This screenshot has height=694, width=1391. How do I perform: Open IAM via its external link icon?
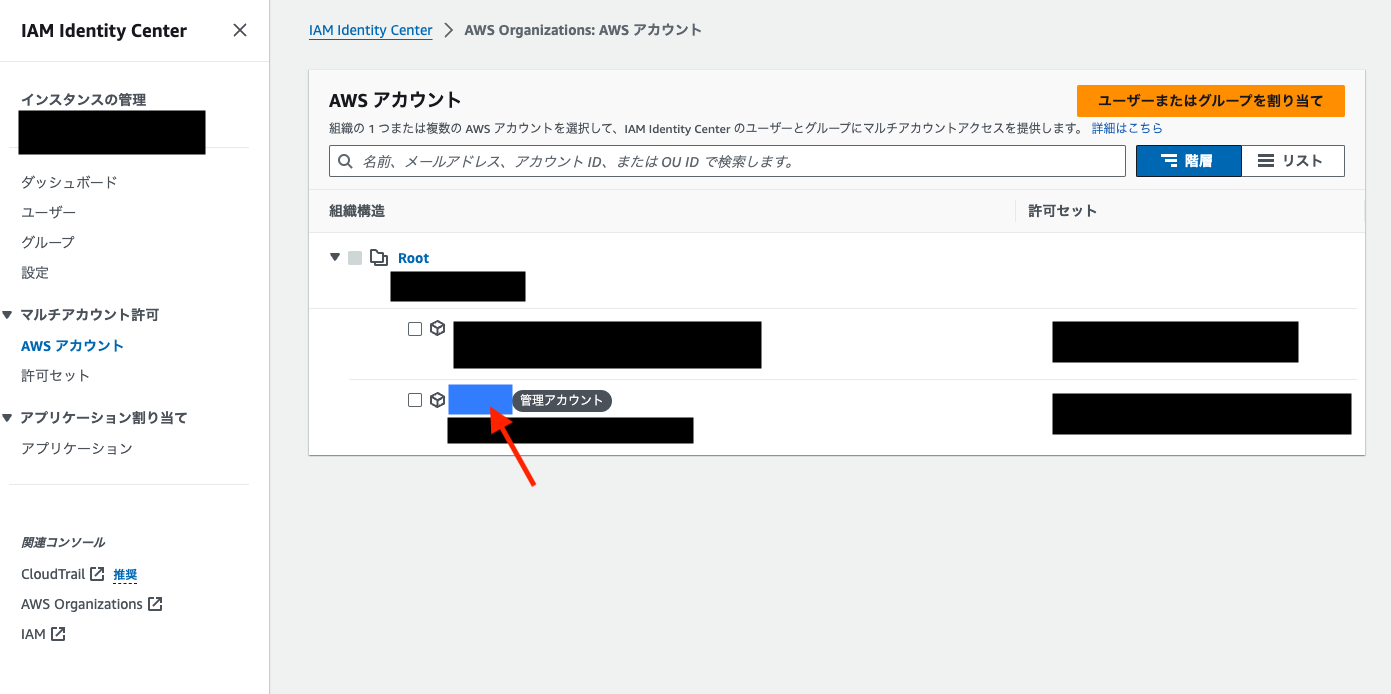tap(57, 633)
